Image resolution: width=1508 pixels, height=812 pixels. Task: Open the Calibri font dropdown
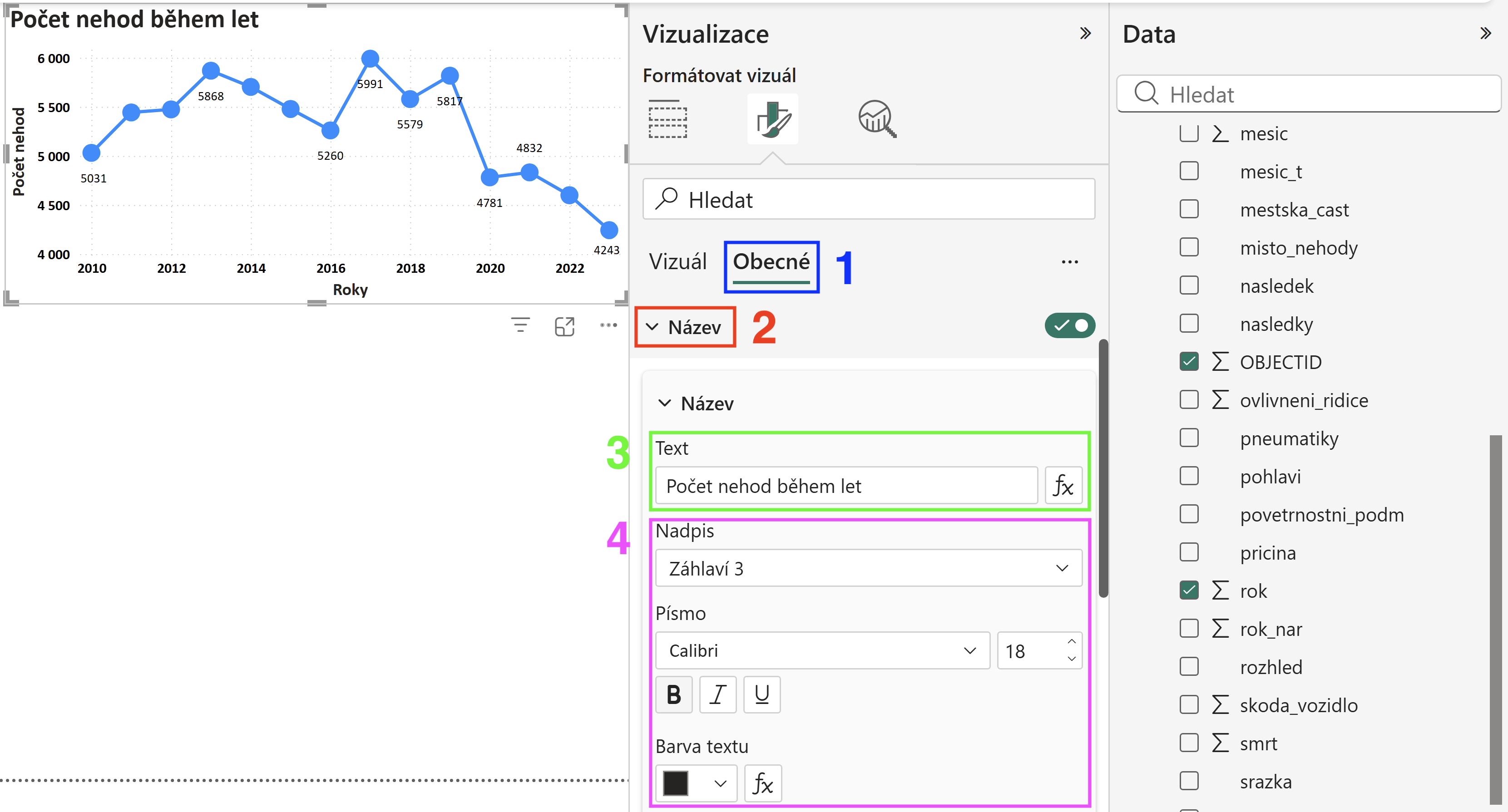pos(822,650)
